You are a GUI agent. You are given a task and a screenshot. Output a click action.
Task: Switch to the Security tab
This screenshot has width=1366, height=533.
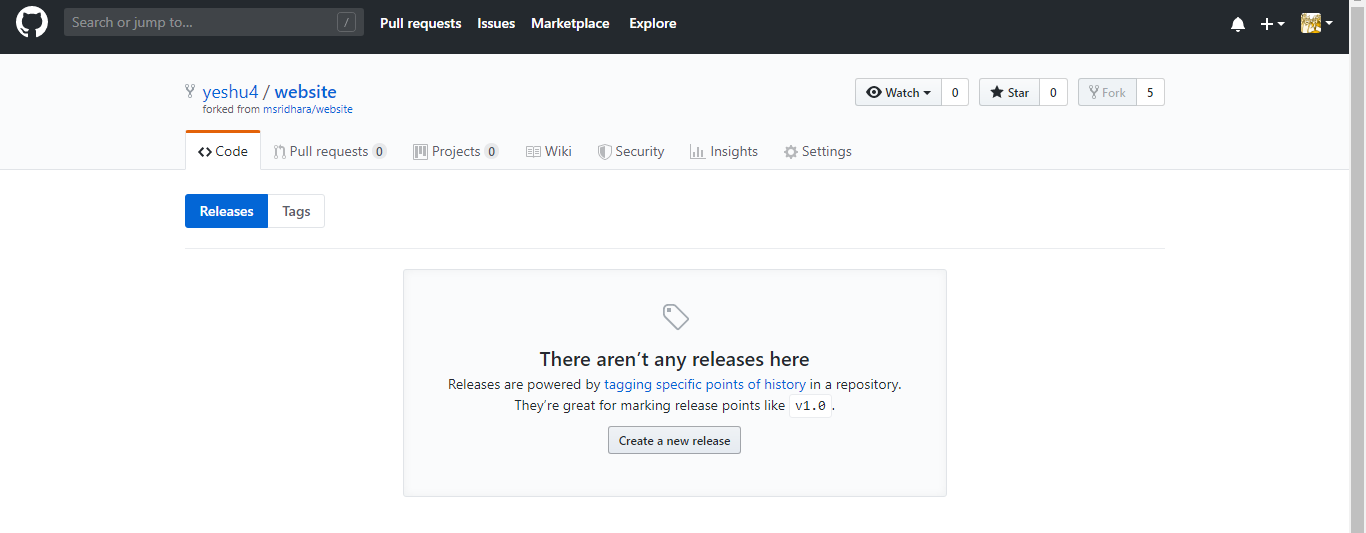[x=631, y=151]
